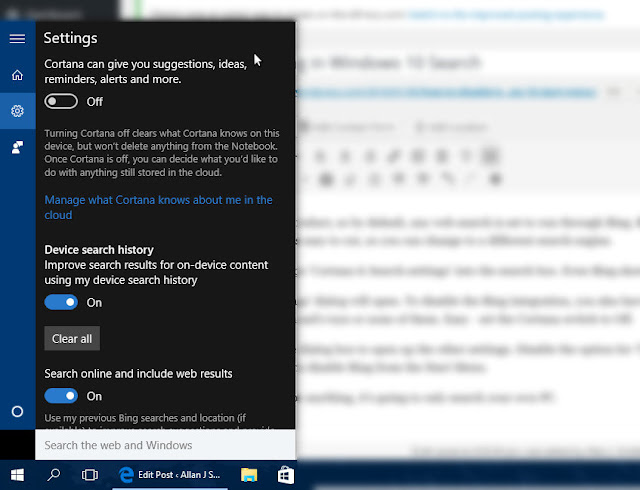640x490 pixels.
Task: Click the Clear all button
Action: click(x=72, y=339)
